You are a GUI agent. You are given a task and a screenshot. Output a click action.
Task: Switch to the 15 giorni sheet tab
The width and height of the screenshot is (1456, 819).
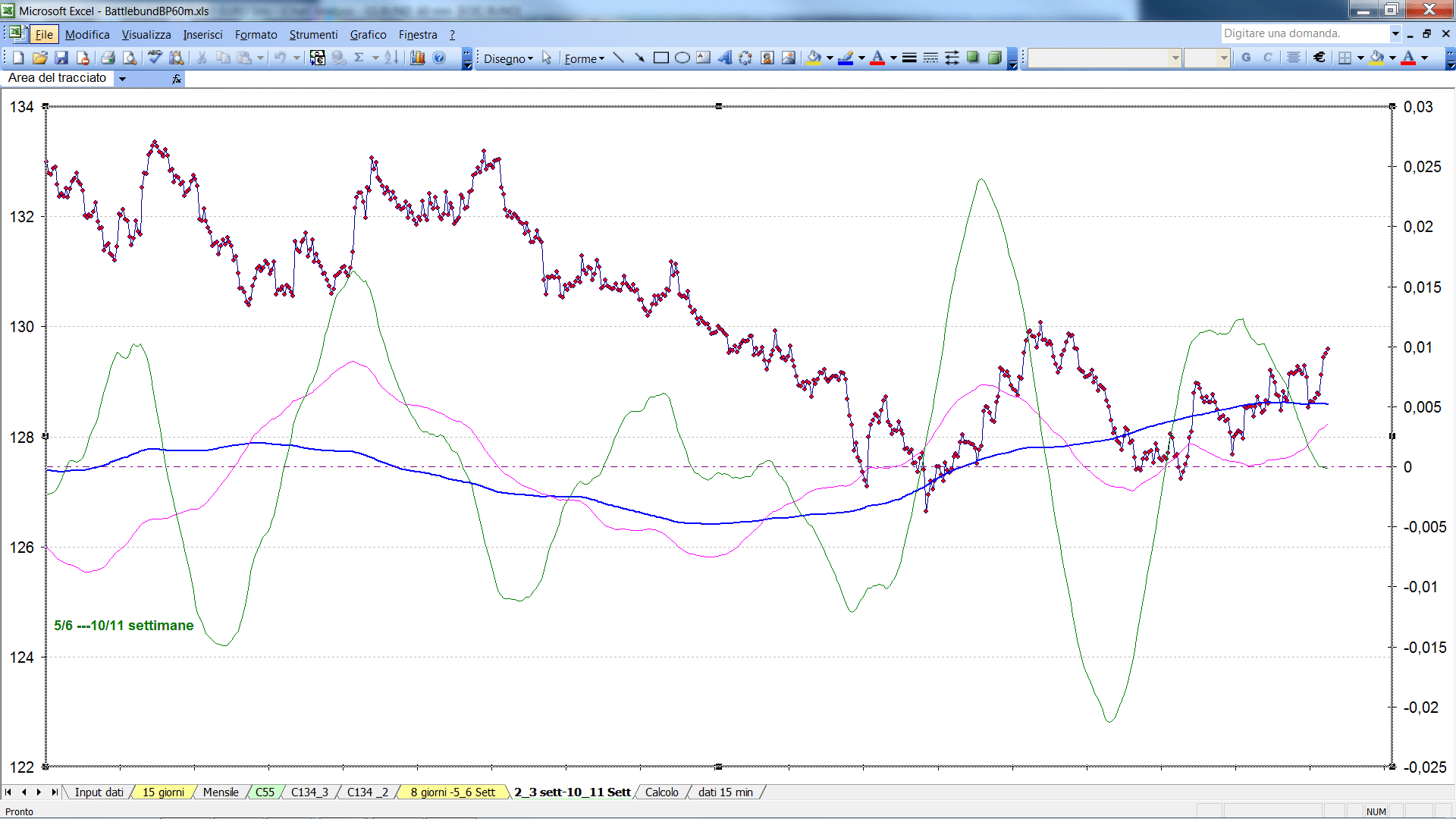pyautogui.click(x=163, y=792)
